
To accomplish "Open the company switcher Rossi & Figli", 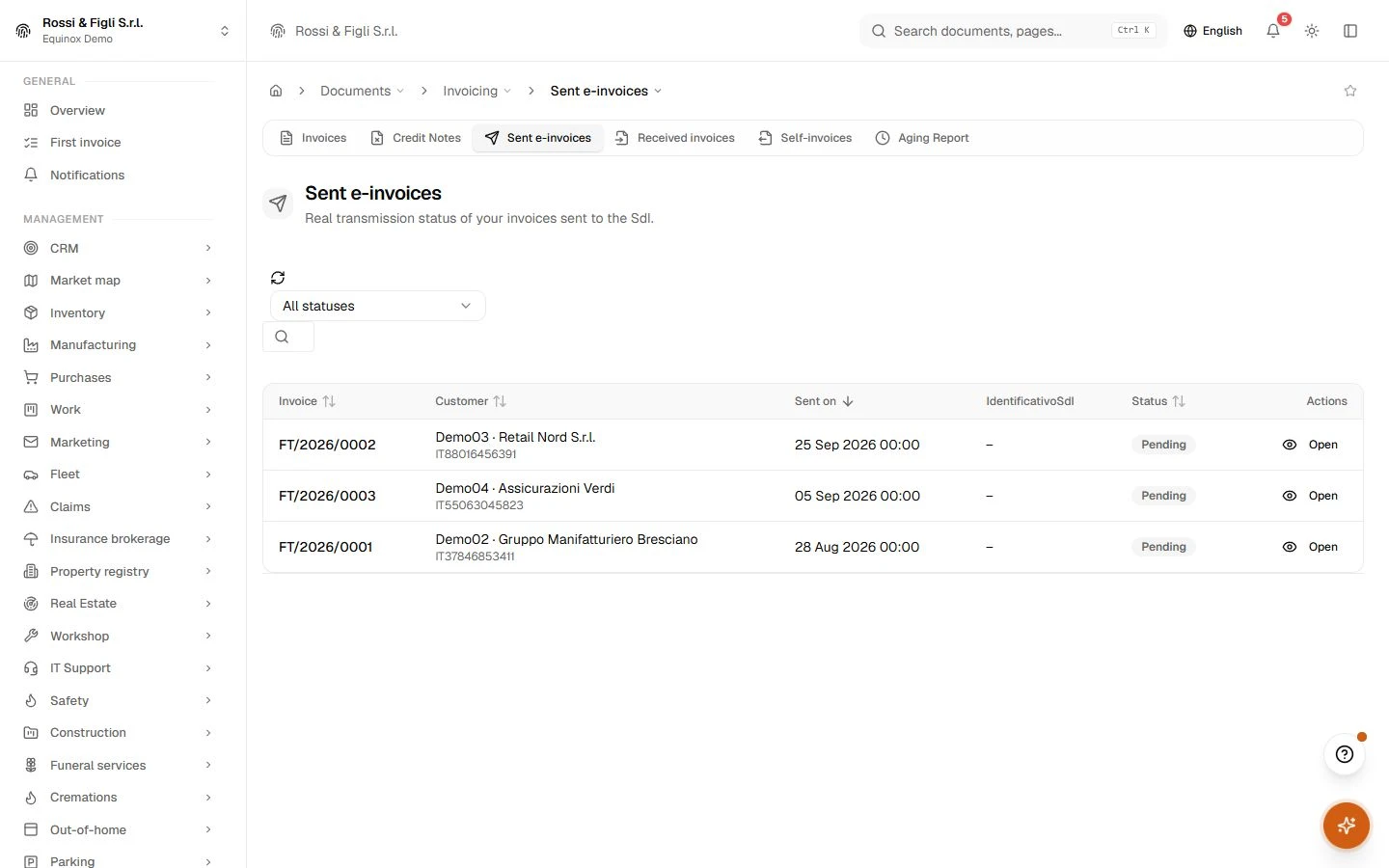I will coord(123,31).
